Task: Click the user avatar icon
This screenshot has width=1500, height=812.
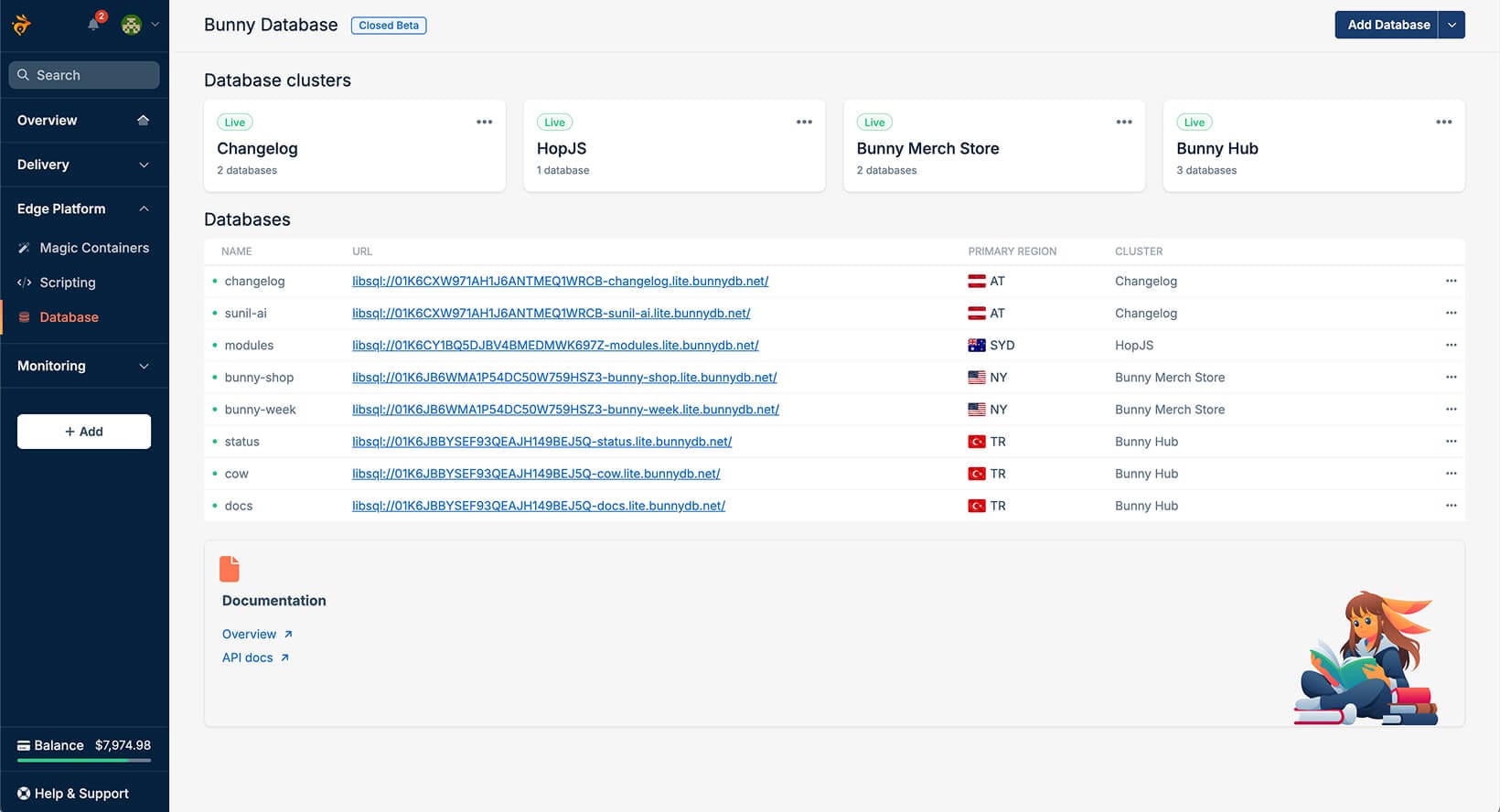Action: coord(132,25)
